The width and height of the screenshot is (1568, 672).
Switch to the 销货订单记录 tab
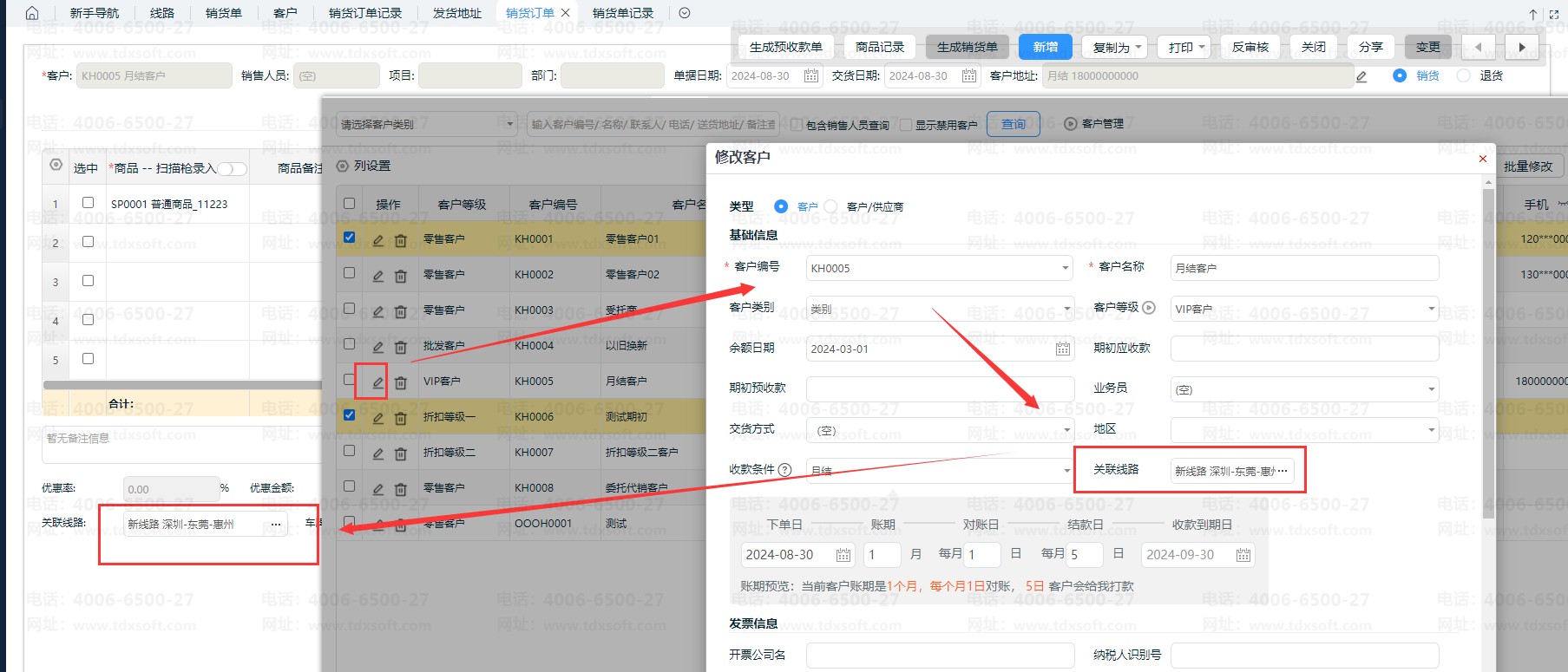tap(365, 13)
